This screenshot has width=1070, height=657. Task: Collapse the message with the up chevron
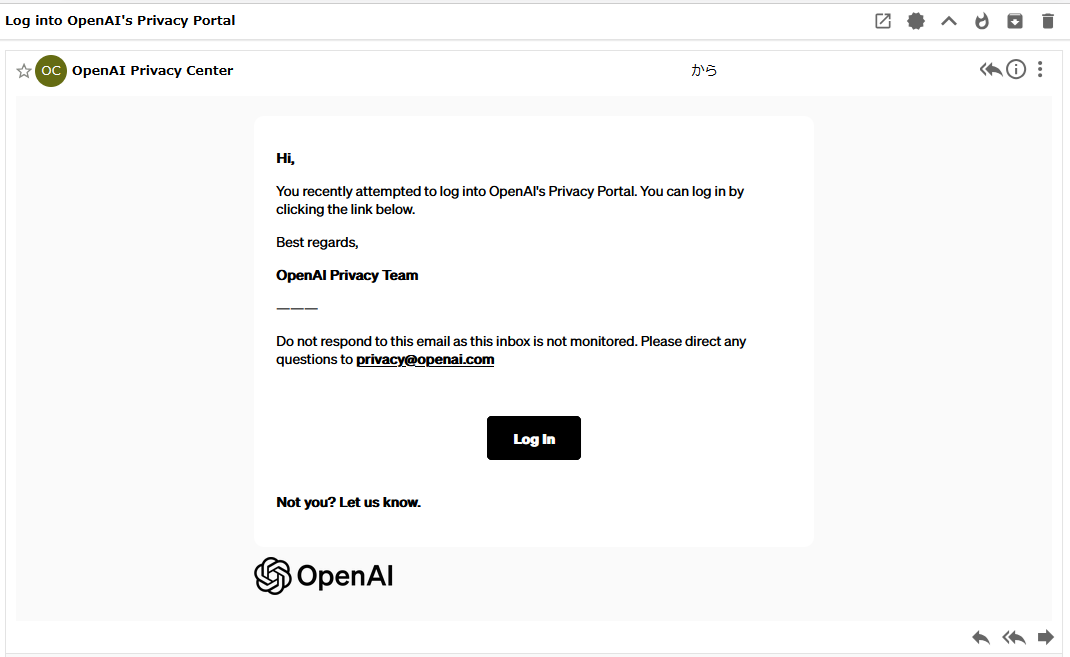pos(949,21)
